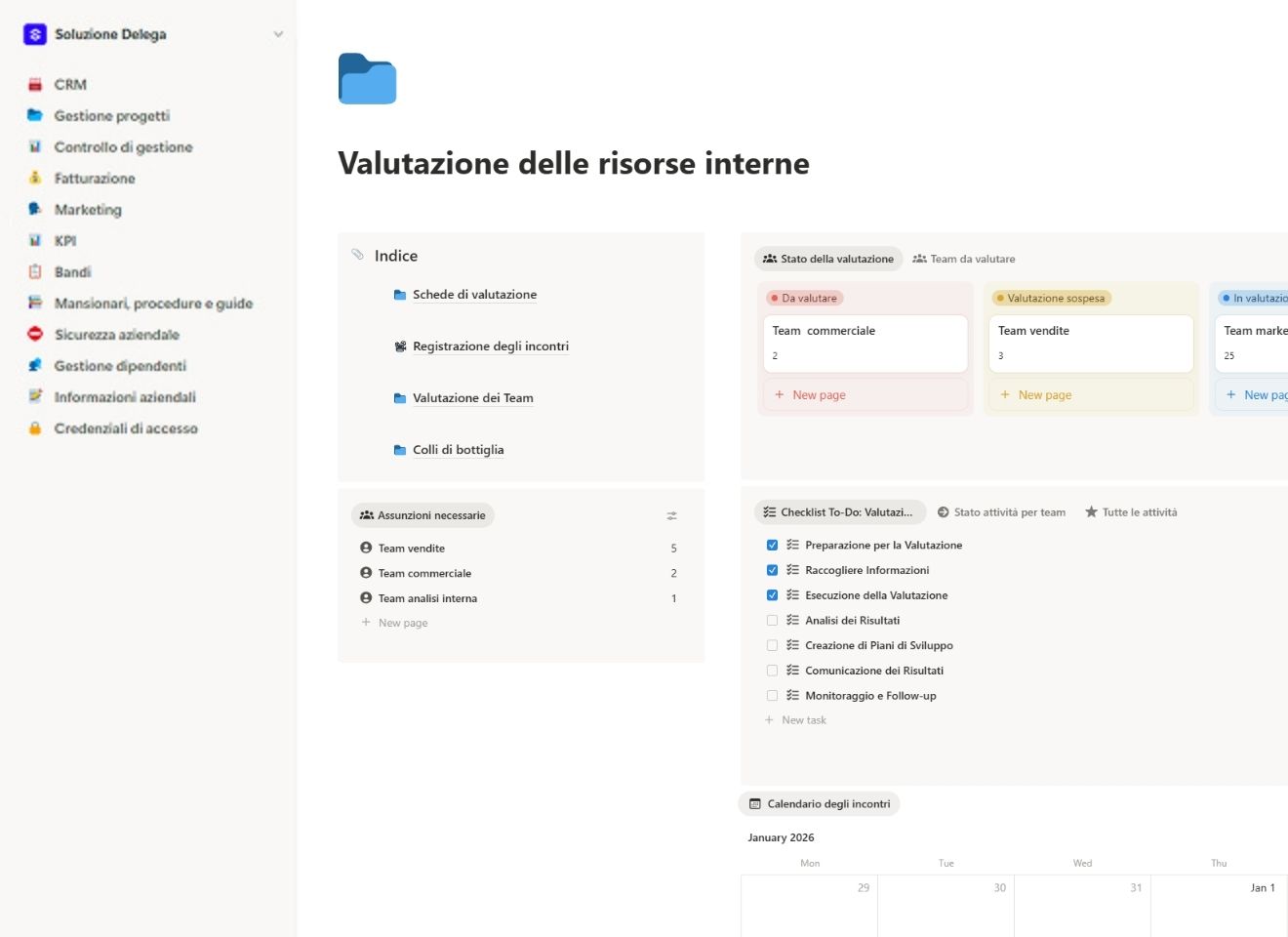Click the folder icon above the page title

tap(367, 79)
